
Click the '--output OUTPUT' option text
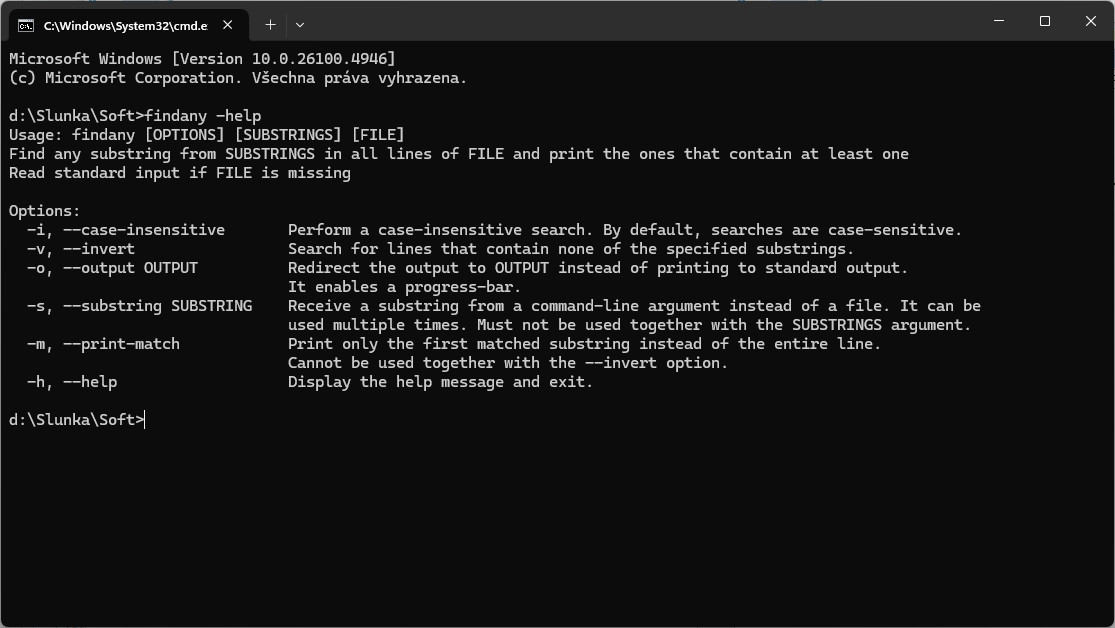130,268
